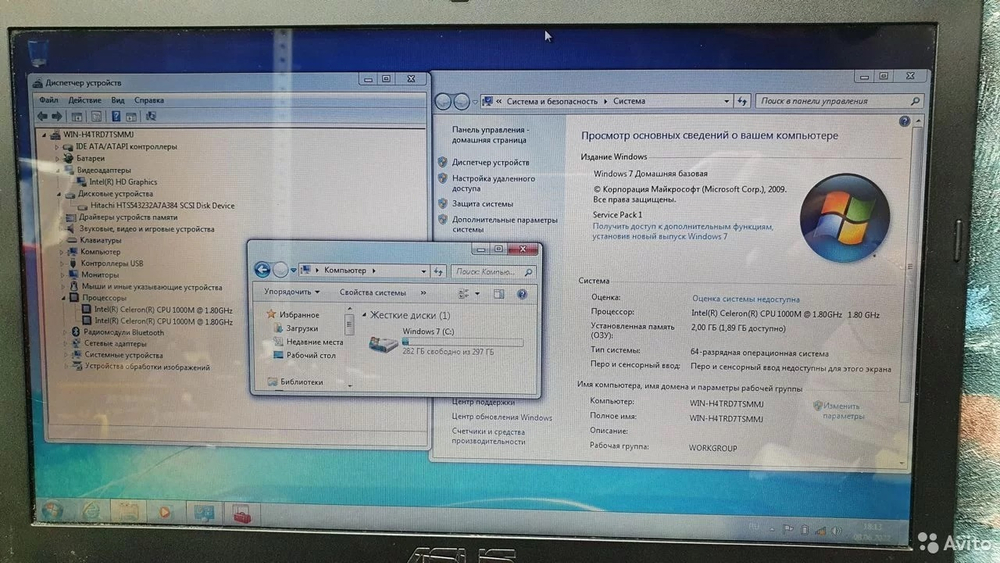
Task: Click the Поиск в панели управления search field
Action: tap(839, 101)
